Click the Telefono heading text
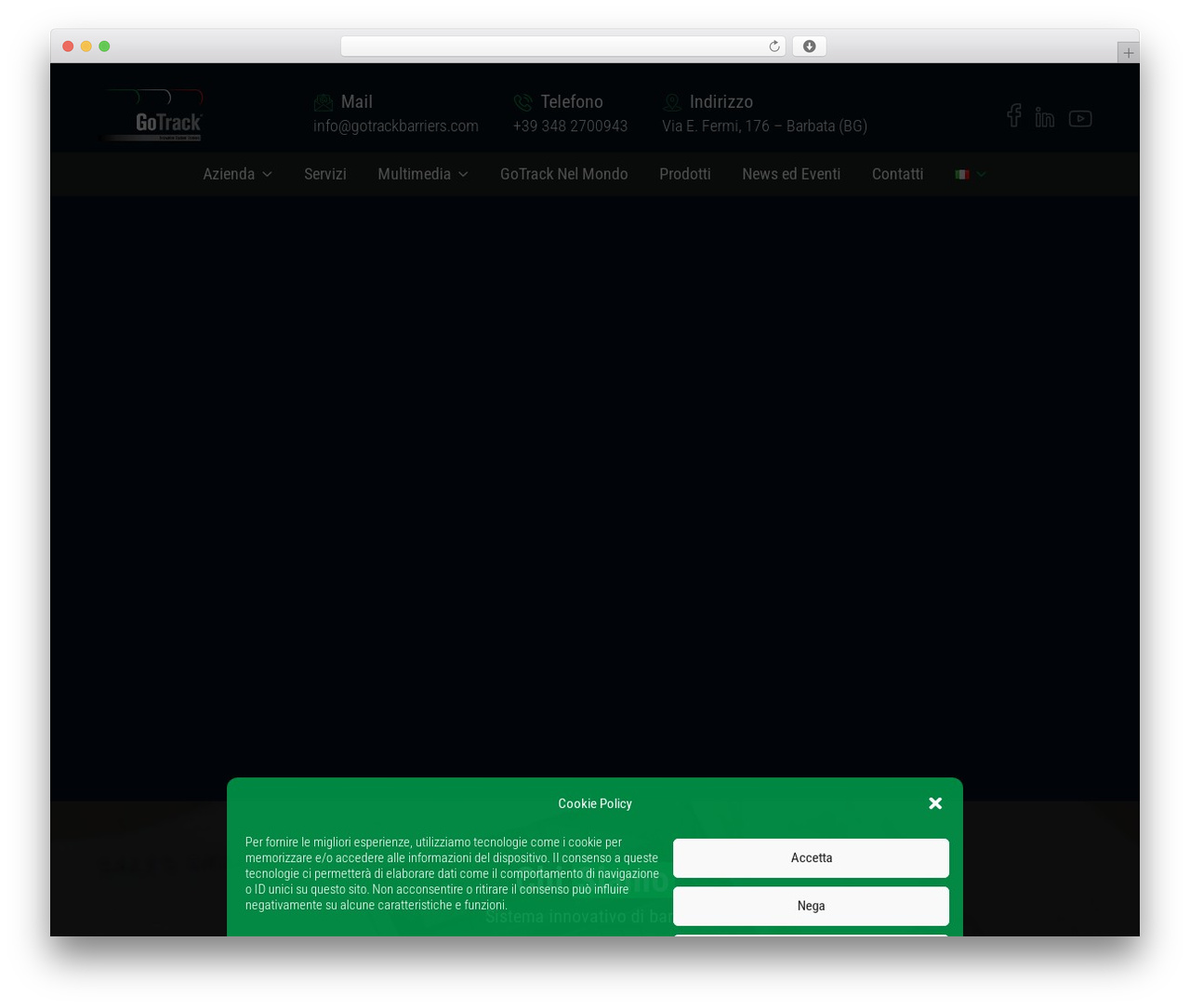The image size is (1190, 1008). click(x=572, y=102)
